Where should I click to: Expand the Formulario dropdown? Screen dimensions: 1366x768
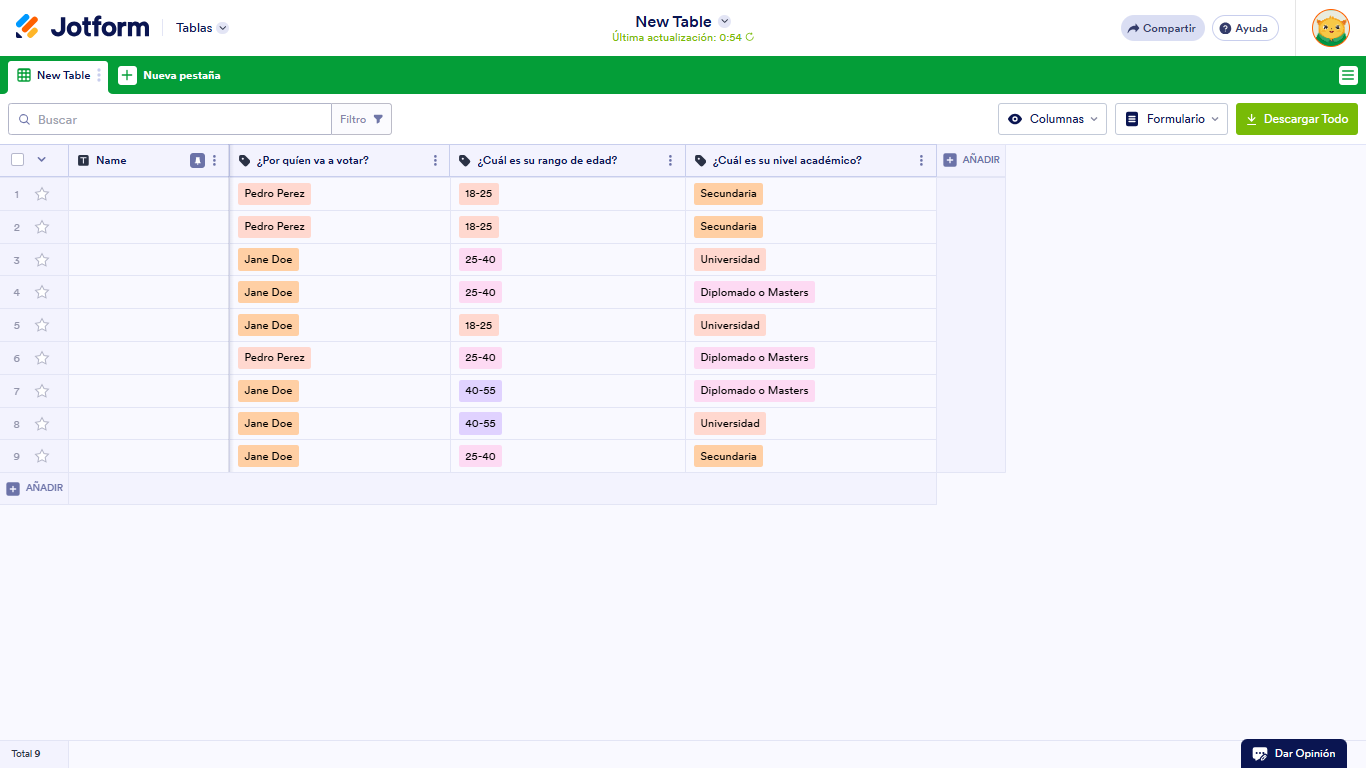coord(1171,118)
